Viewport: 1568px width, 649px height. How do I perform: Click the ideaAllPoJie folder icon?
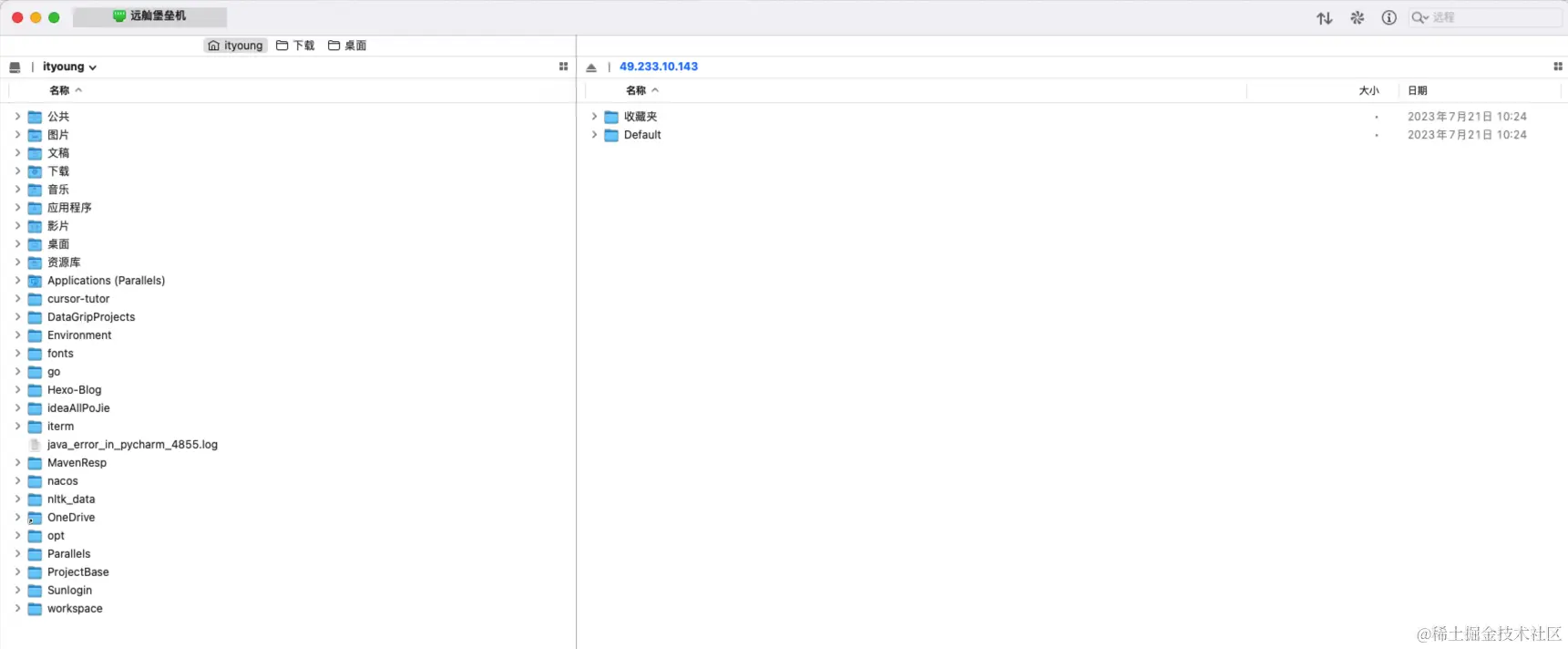click(x=35, y=408)
